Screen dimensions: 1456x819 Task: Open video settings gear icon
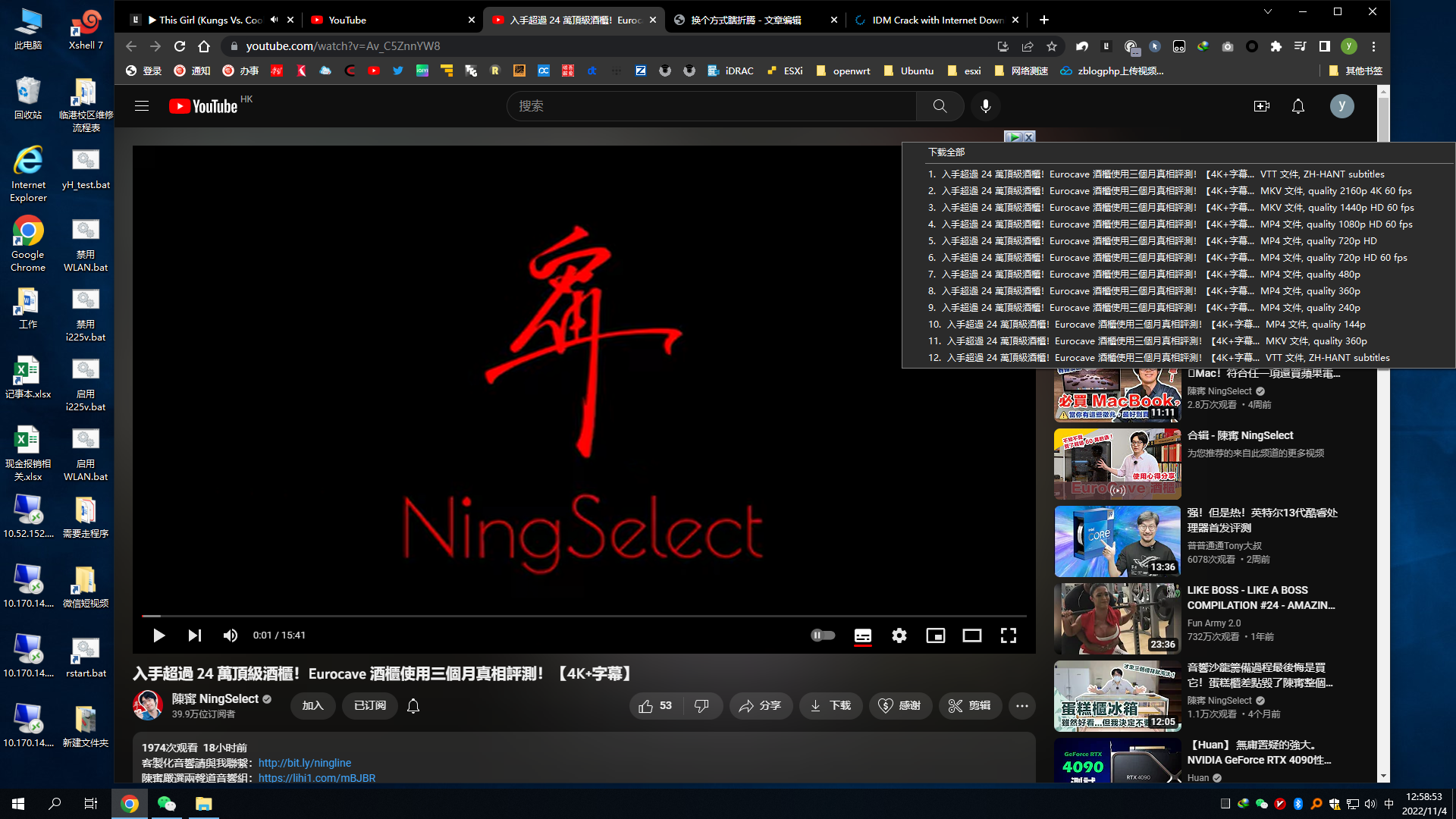click(x=899, y=635)
